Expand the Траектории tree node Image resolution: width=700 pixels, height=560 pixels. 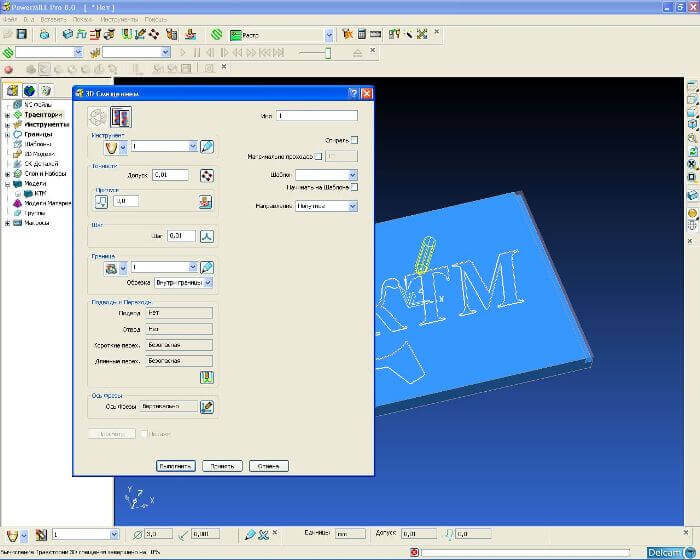tap(7, 115)
